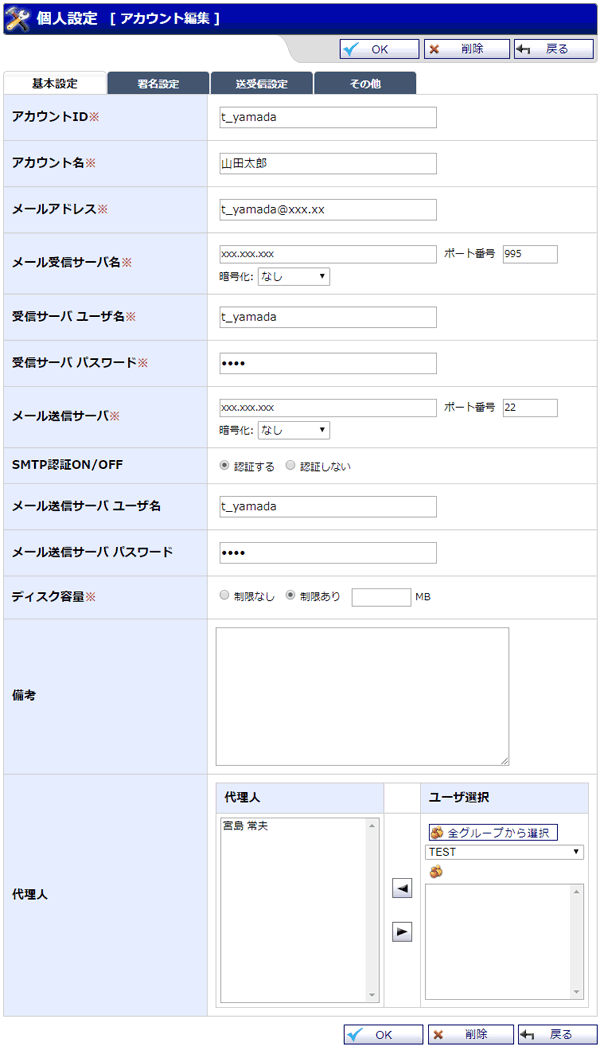Click the 受信サーバ パスワード field

pyautogui.click(x=328, y=363)
